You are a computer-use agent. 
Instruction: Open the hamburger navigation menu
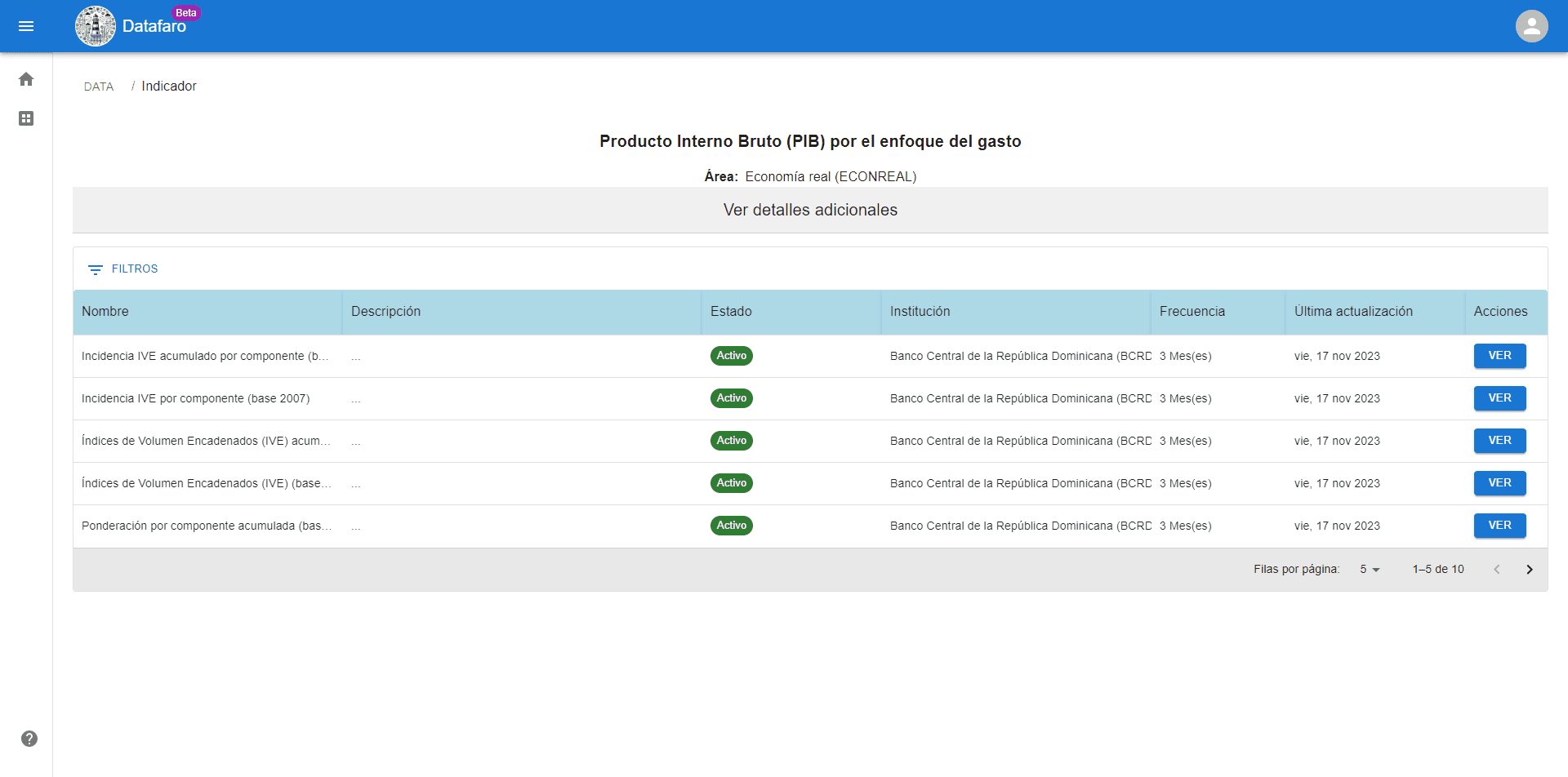click(x=26, y=26)
